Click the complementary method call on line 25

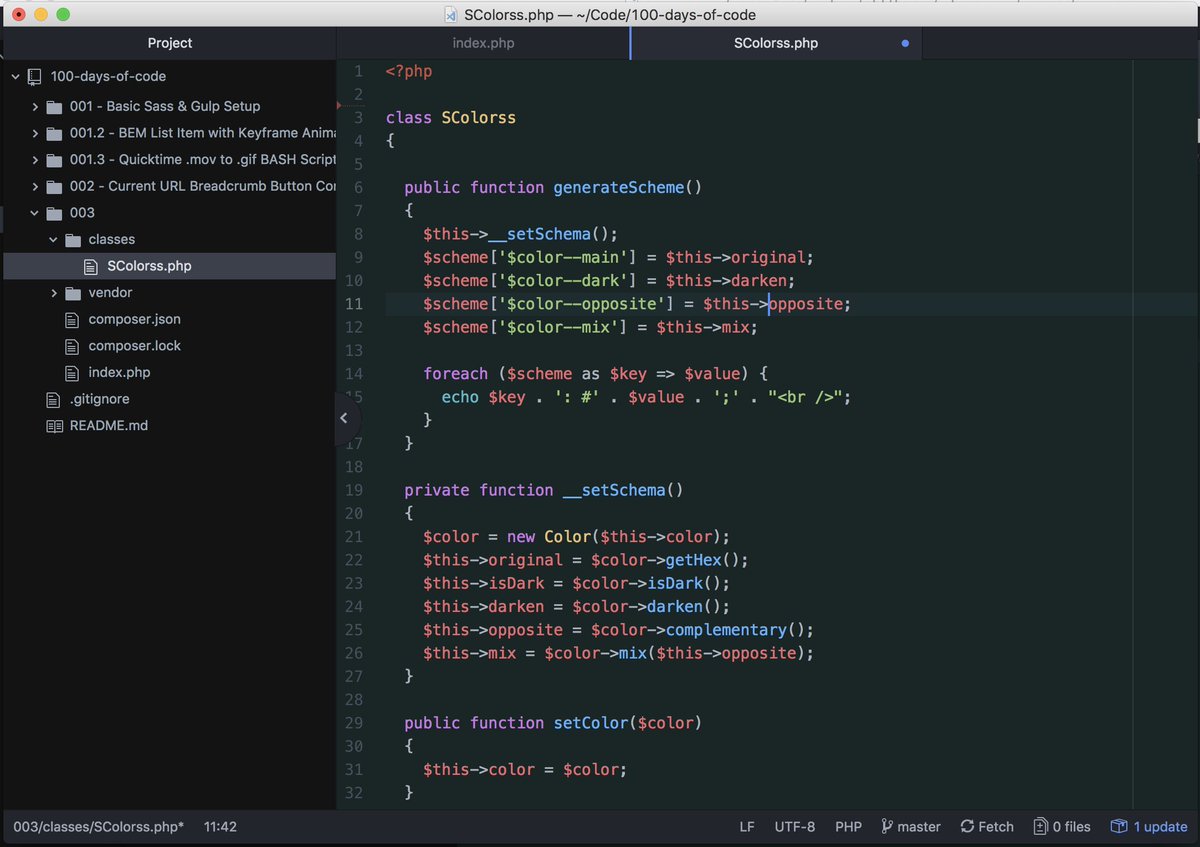[726, 630]
